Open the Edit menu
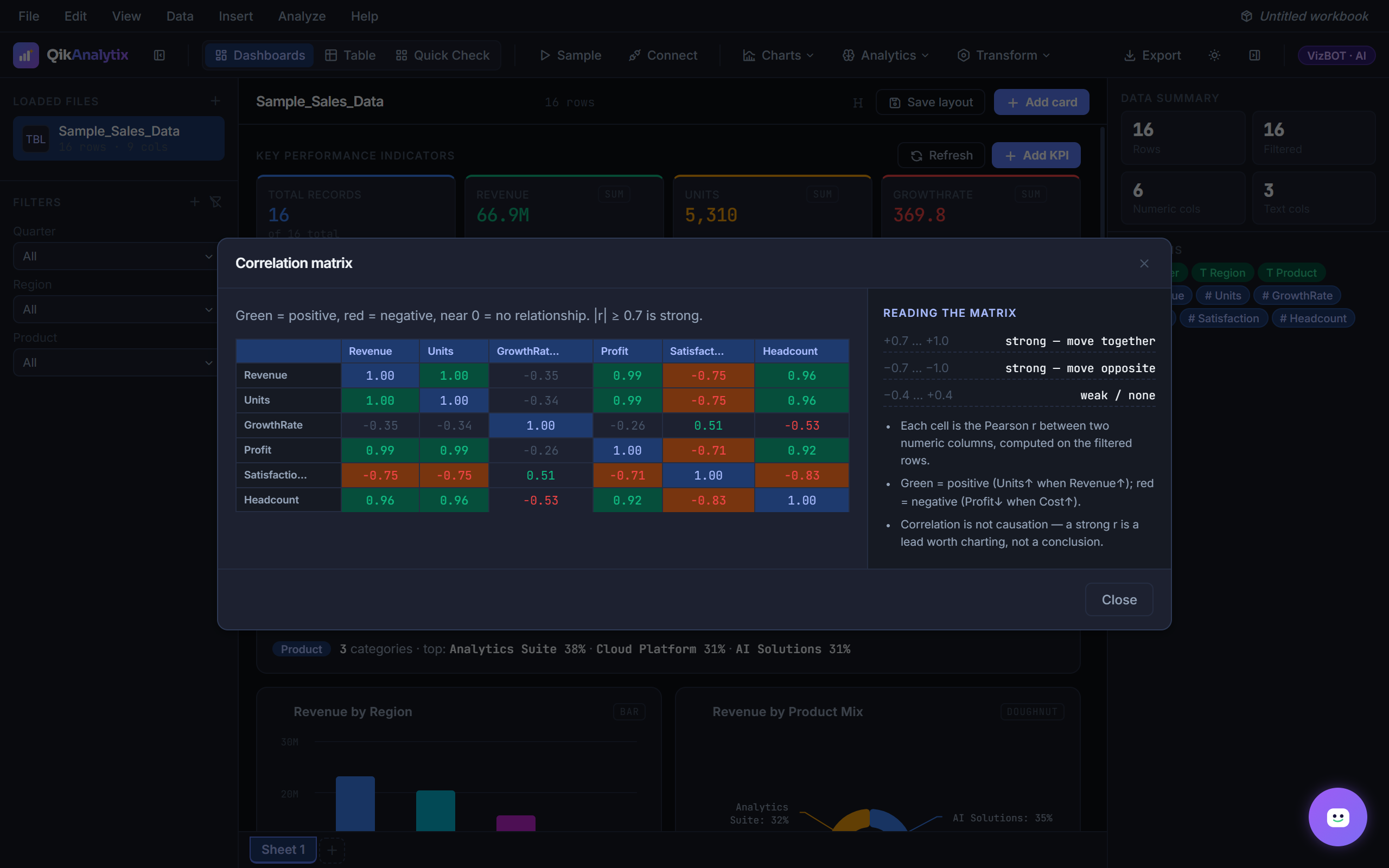Viewport: 1389px width, 868px height. [75, 16]
